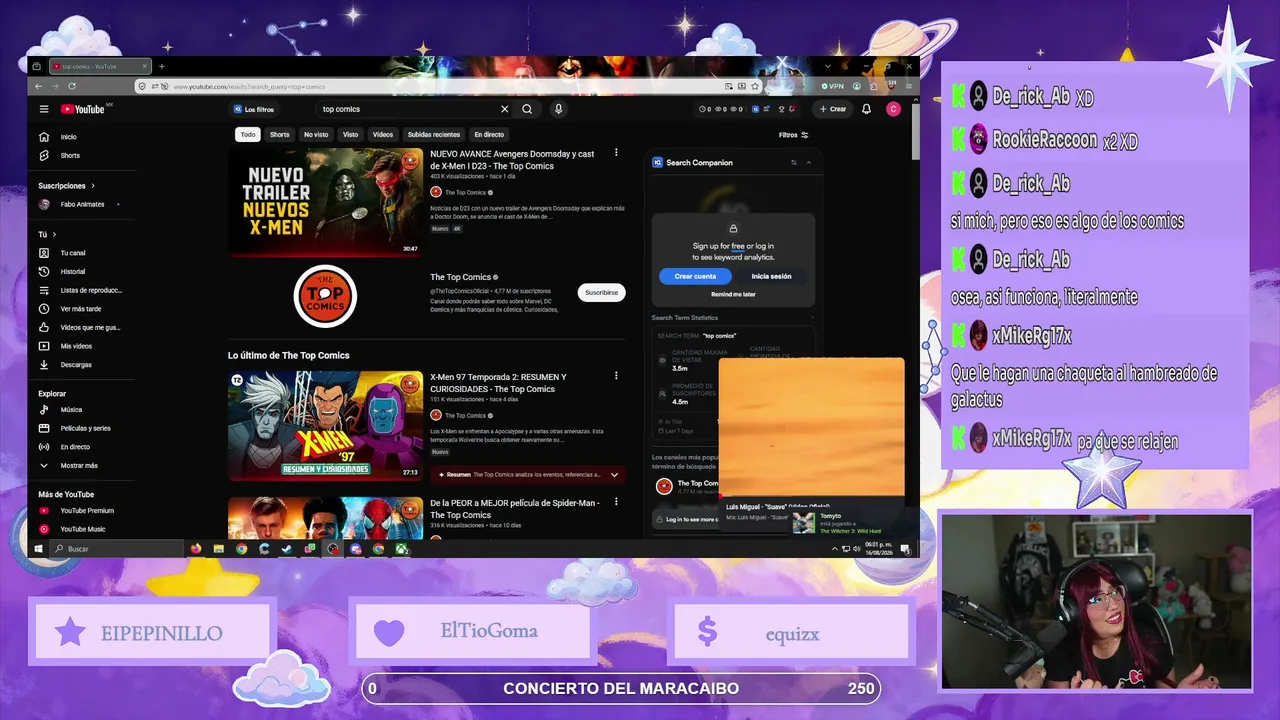
Task: Open Shorts in the left sidebar
Action: (70, 155)
